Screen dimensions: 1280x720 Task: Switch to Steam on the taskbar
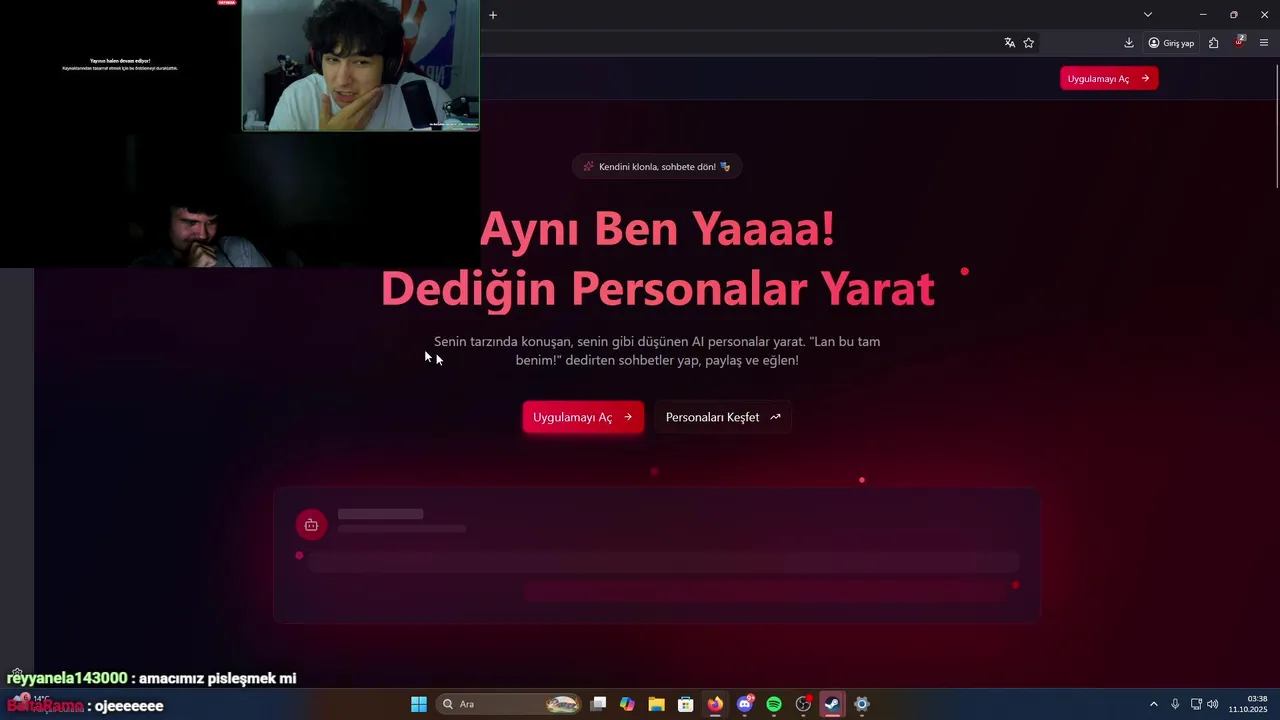[832, 704]
